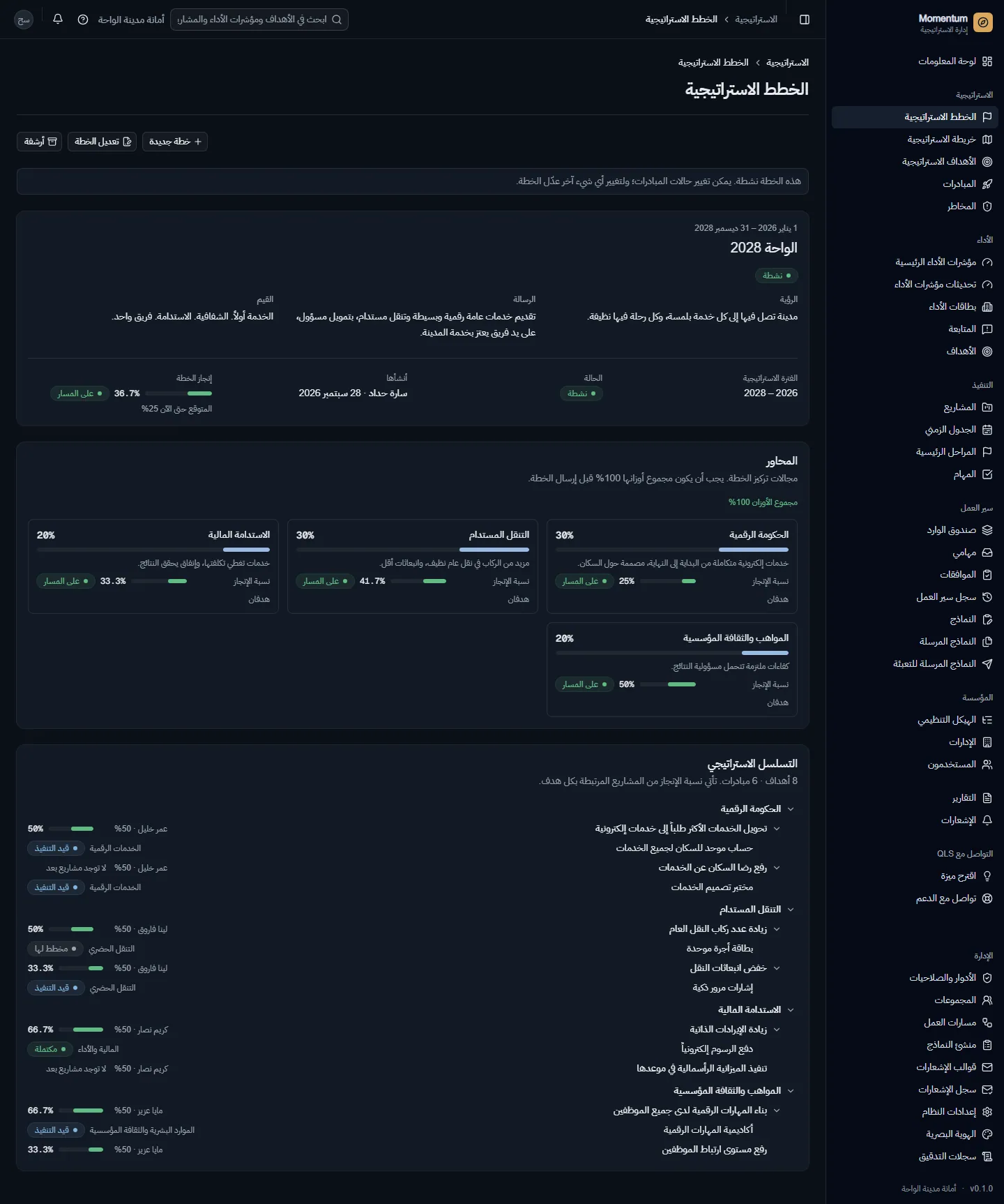Open المخاطر shield icon in sidebar
Screen dimensions: 1004x1204
tap(987, 206)
